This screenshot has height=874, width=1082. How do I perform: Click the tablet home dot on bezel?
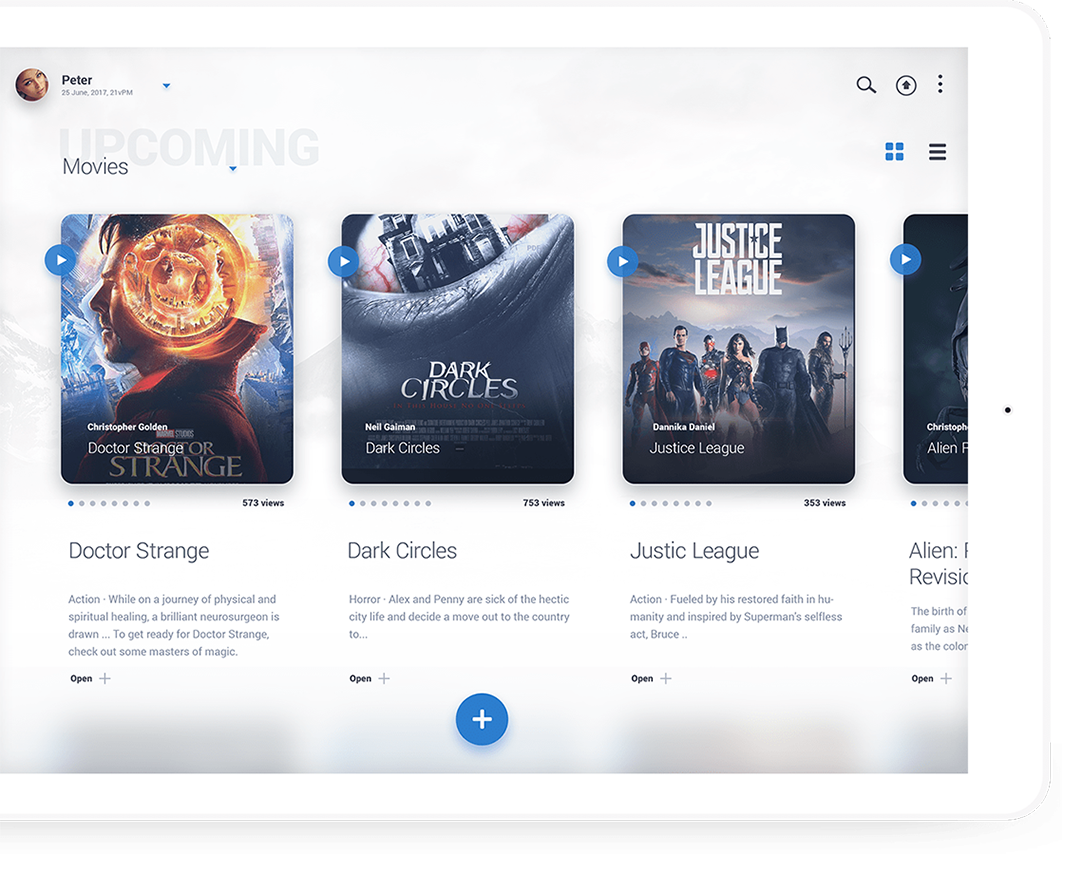coord(1007,410)
